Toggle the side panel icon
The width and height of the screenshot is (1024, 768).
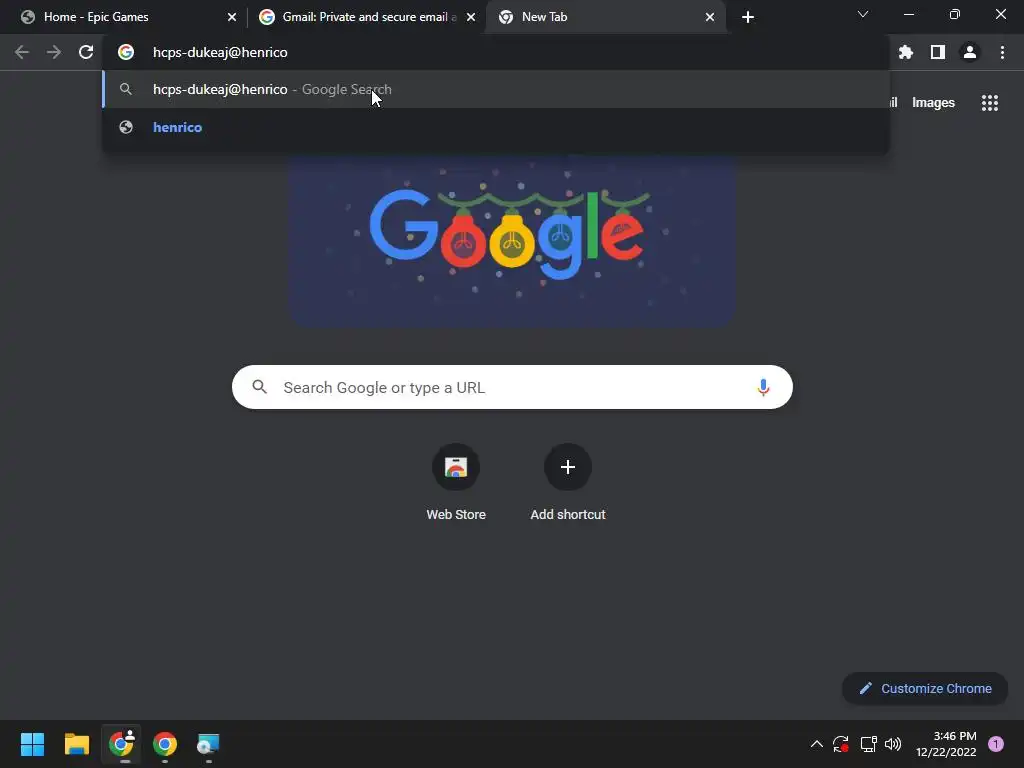[x=938, y=52]
